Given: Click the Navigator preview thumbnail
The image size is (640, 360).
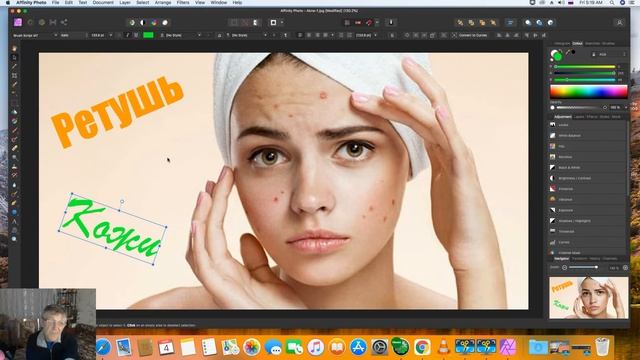Looking at the screenshot, I should point(589,298).
